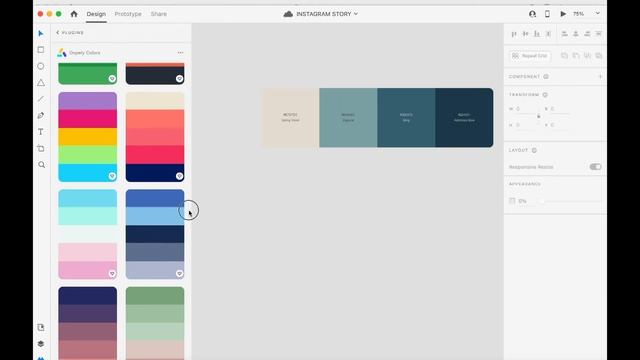Select the dark navy swatch on canvas
Screen dimensions: 640x360
[464, 118]
